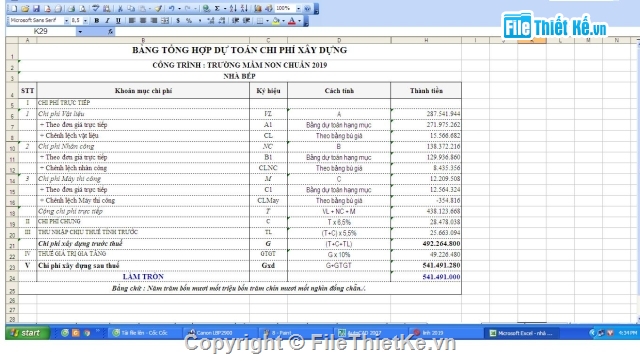Expand the AutoSum function dropdown arrow
Viewport: 640px width, 361px height.
click(225, 9)
